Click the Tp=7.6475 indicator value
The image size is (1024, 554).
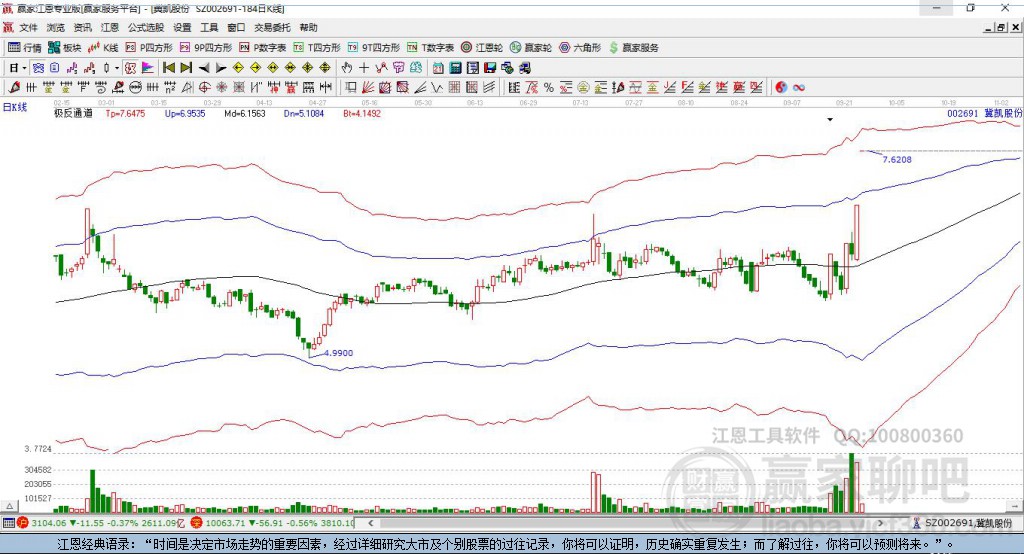coord(125,114)
